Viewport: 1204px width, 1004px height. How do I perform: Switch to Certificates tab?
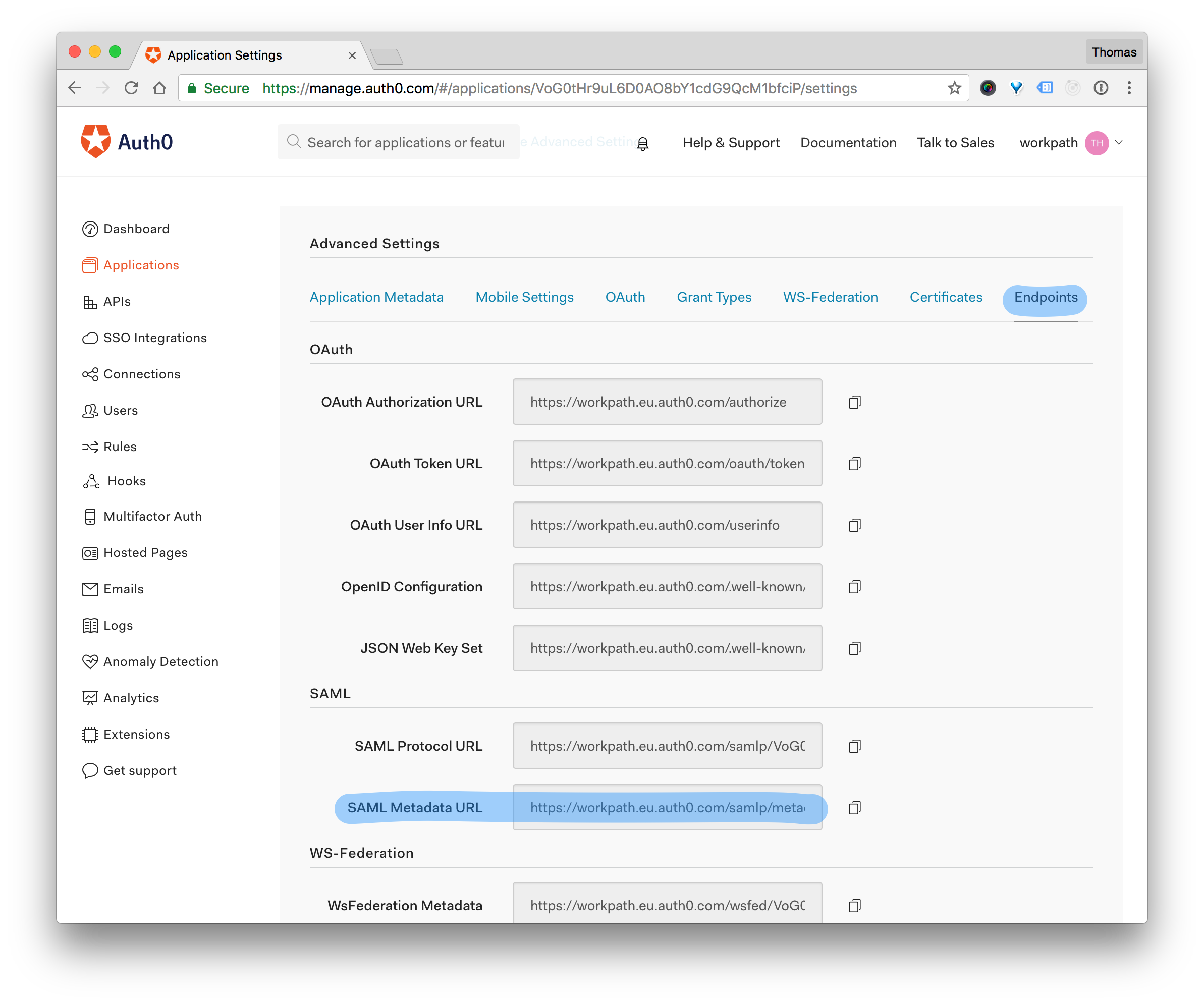click(946, 297)
